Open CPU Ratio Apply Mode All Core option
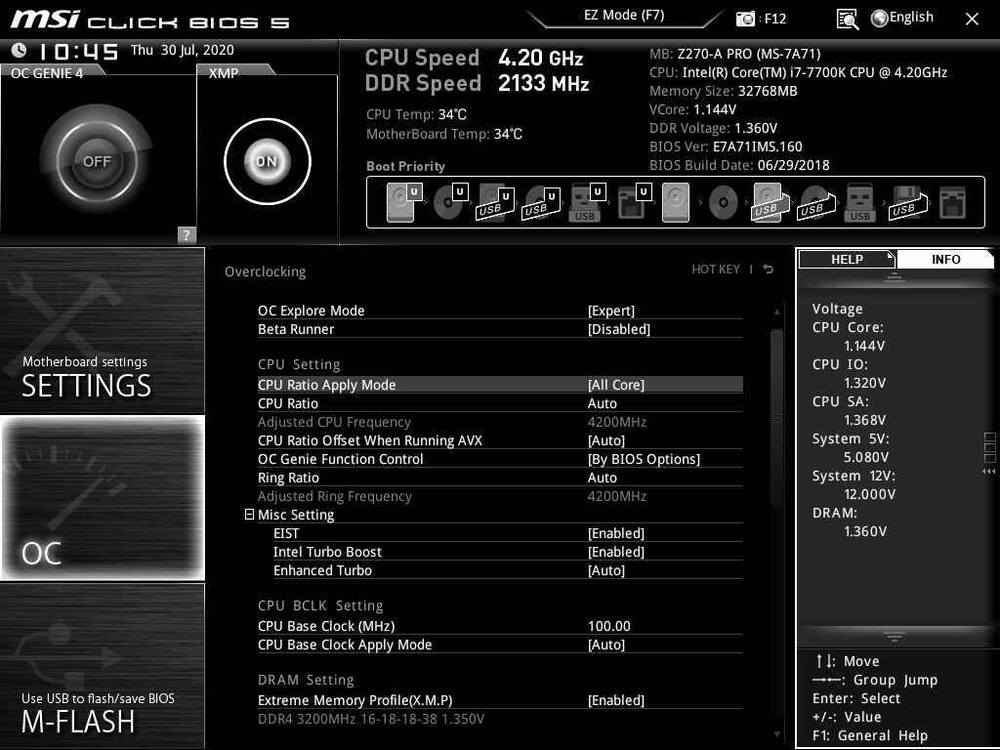1000x750 pixels. tap(500, 385)
